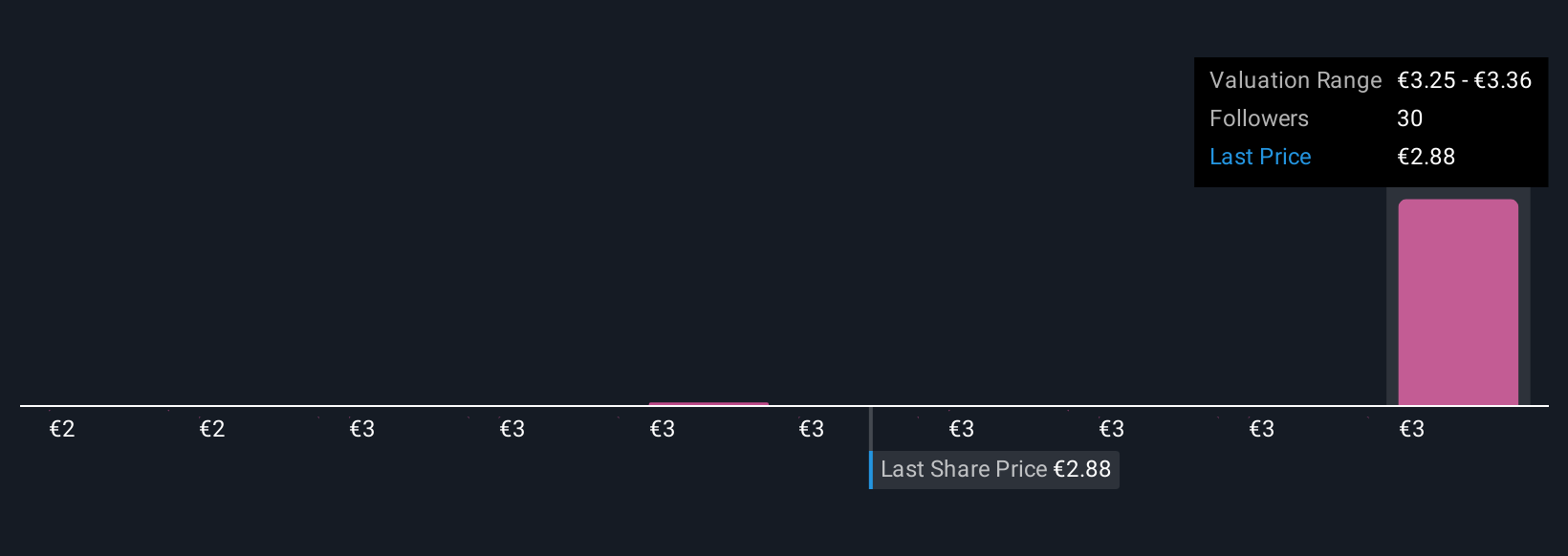
Task: Open the blue Last Price link
Action: (x=1260, y=157)
